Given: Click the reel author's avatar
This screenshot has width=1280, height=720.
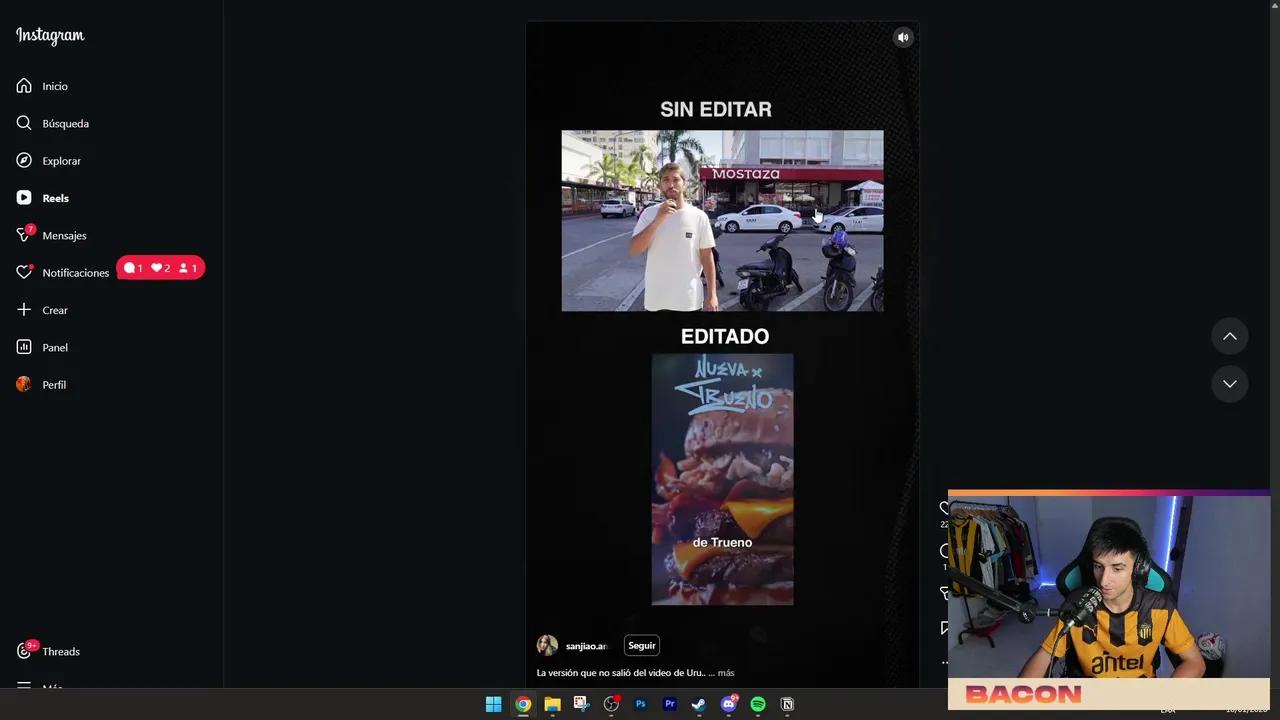Looking at the screenshot, I should [547, 645].
